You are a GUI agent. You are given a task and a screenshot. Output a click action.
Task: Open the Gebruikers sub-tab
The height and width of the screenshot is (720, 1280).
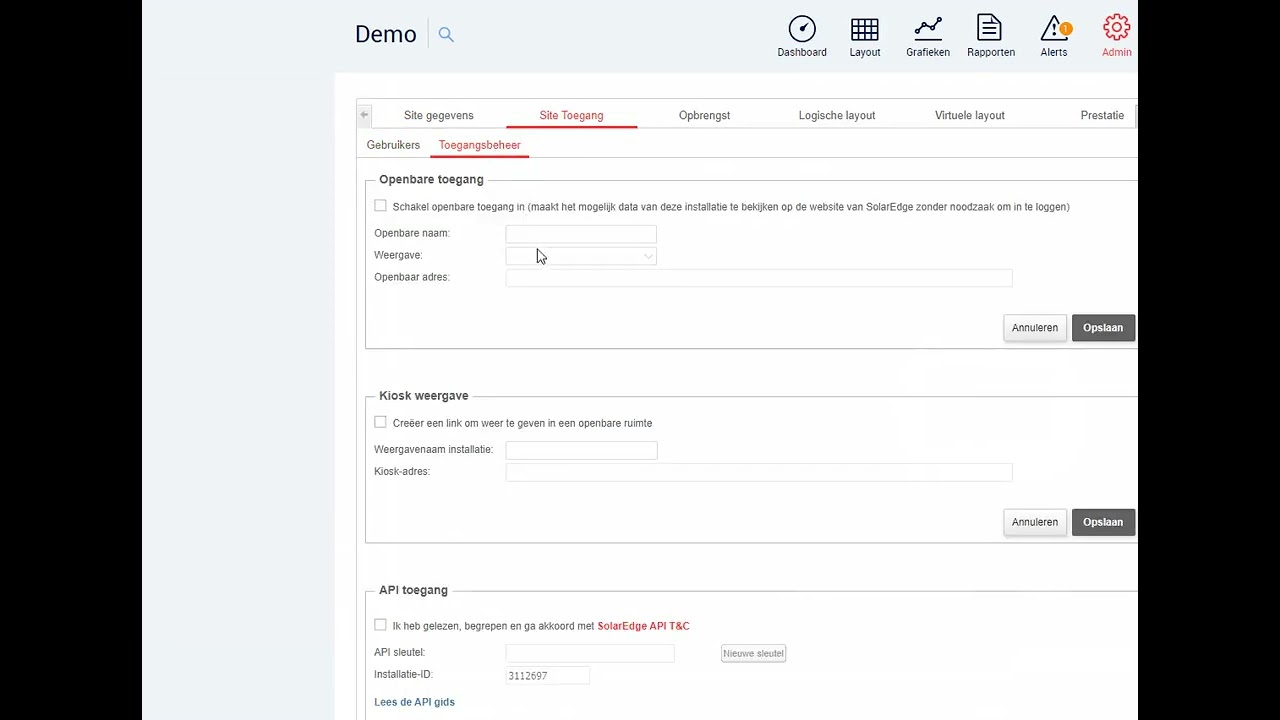(x=393, y=145)
